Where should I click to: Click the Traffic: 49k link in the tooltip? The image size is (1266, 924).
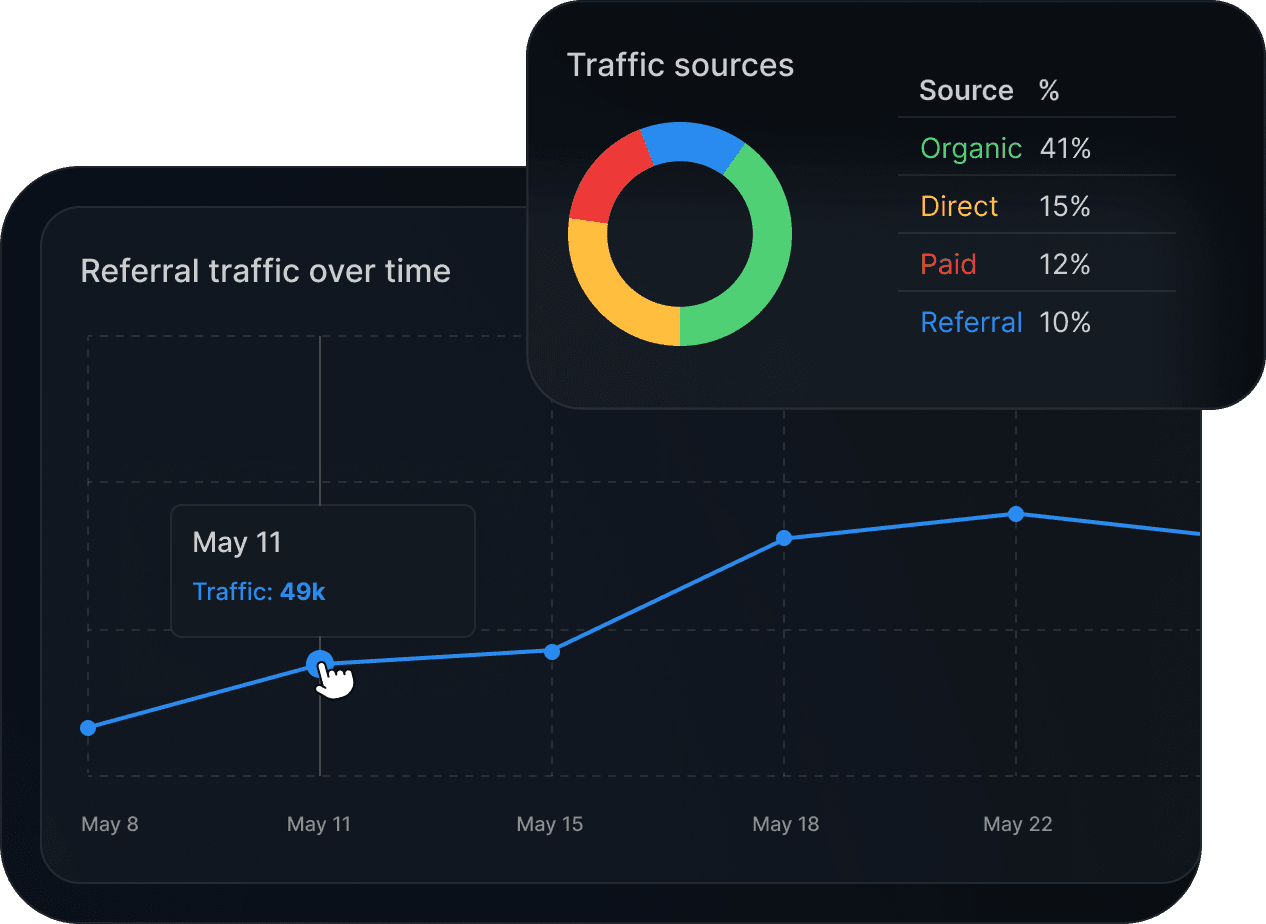[258, 591]
